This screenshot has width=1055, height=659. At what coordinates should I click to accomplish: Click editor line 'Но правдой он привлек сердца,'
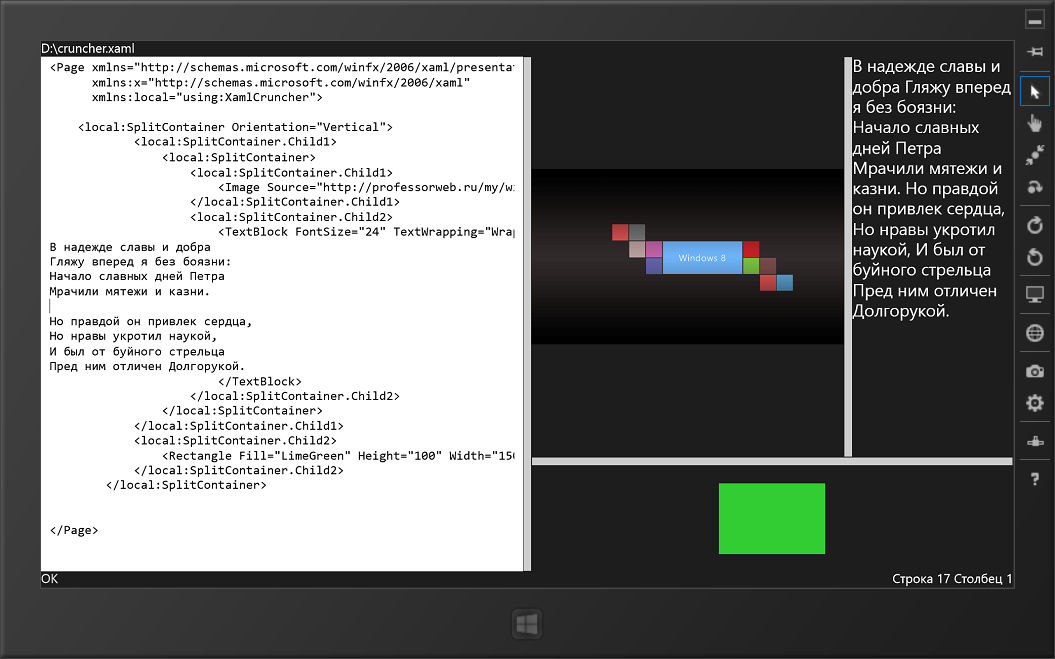[x=150, y=321]
